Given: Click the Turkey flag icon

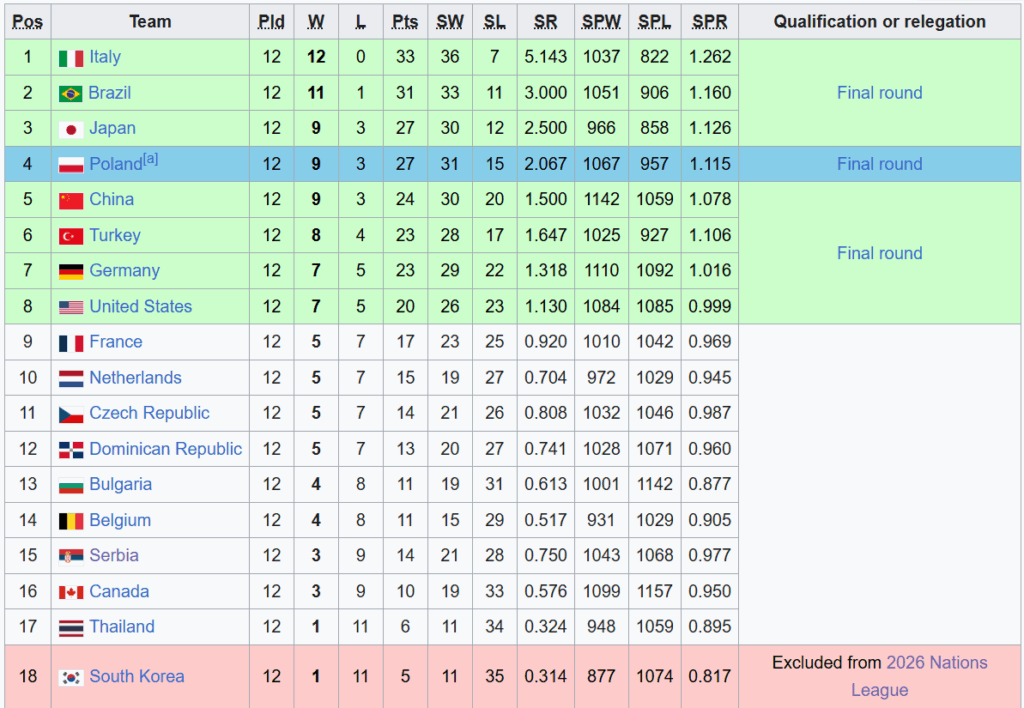Looking at the screenshot, I should (71, 236).
